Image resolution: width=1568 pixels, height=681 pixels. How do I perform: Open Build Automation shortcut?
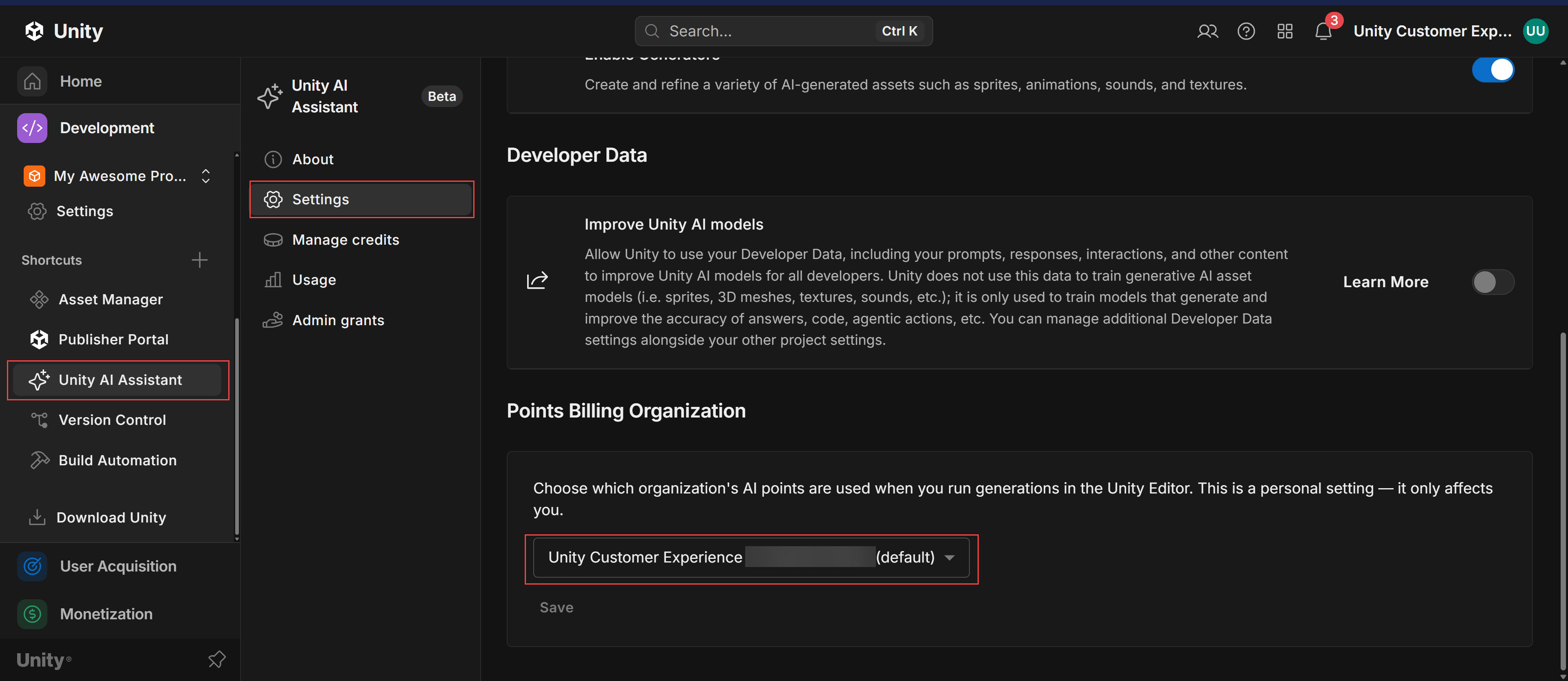point(117,460)
